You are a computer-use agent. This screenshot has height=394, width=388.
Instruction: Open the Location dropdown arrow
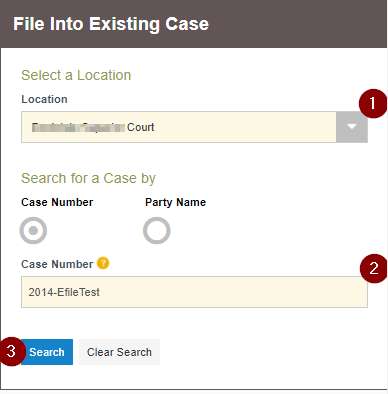(352, 127)
